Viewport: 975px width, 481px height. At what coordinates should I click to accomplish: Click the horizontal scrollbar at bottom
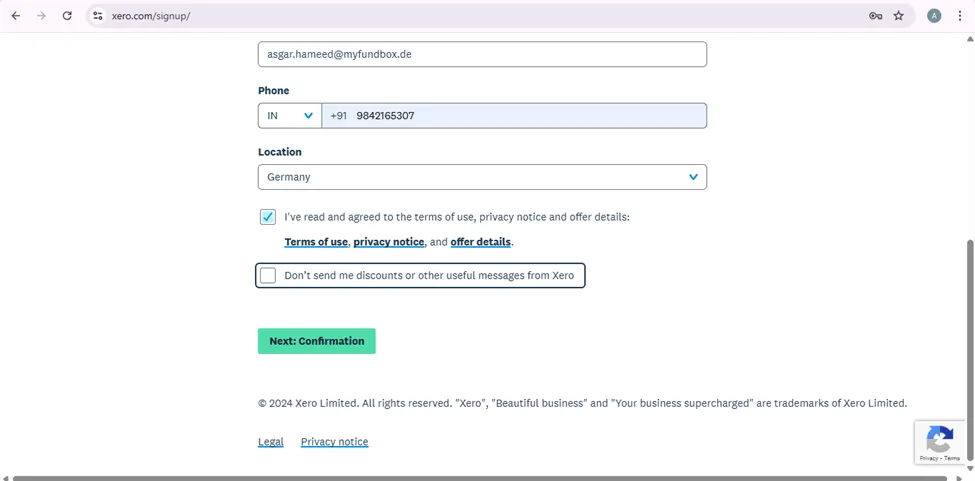(479, 478)
